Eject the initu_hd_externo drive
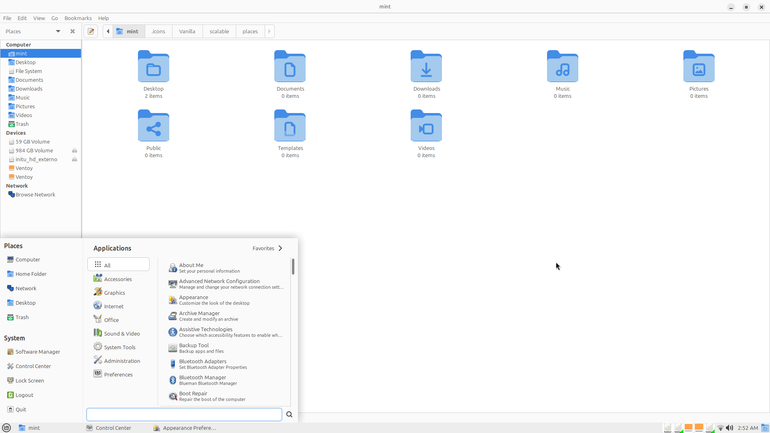Viewport: 770px width, 433px height. pos(75,160)
